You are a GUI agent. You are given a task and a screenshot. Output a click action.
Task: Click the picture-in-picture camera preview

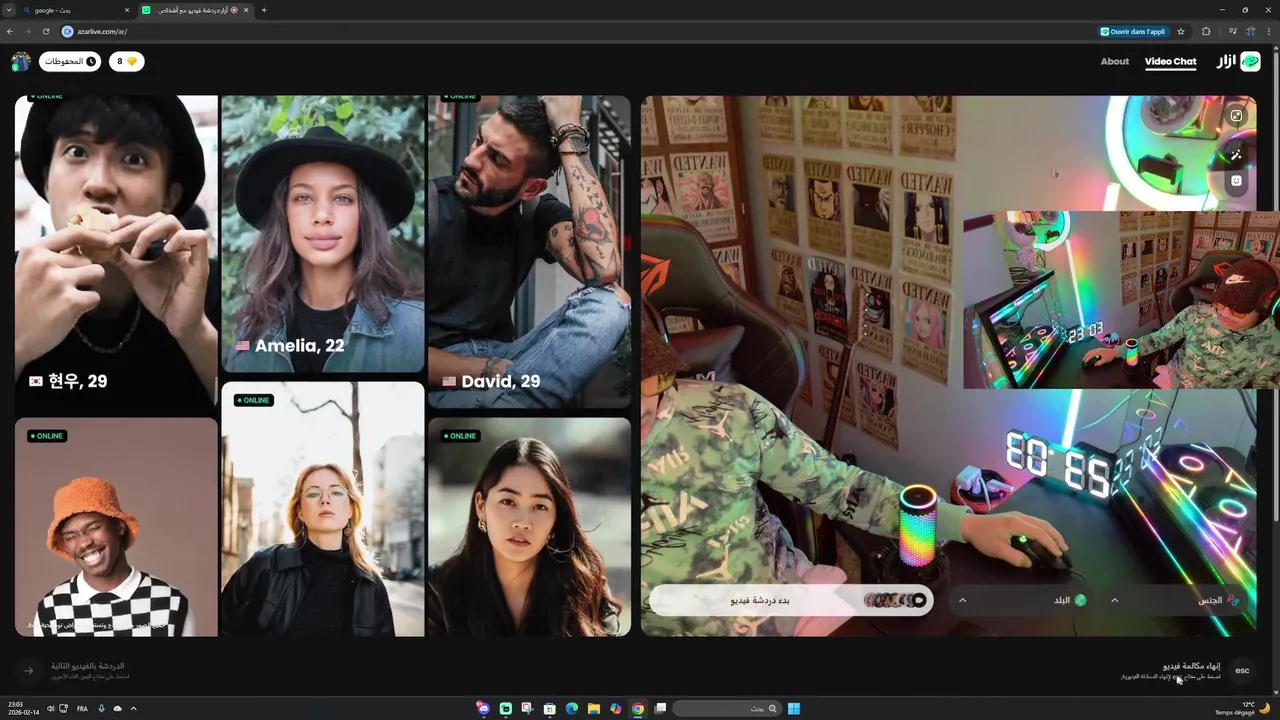point(1120,299)
